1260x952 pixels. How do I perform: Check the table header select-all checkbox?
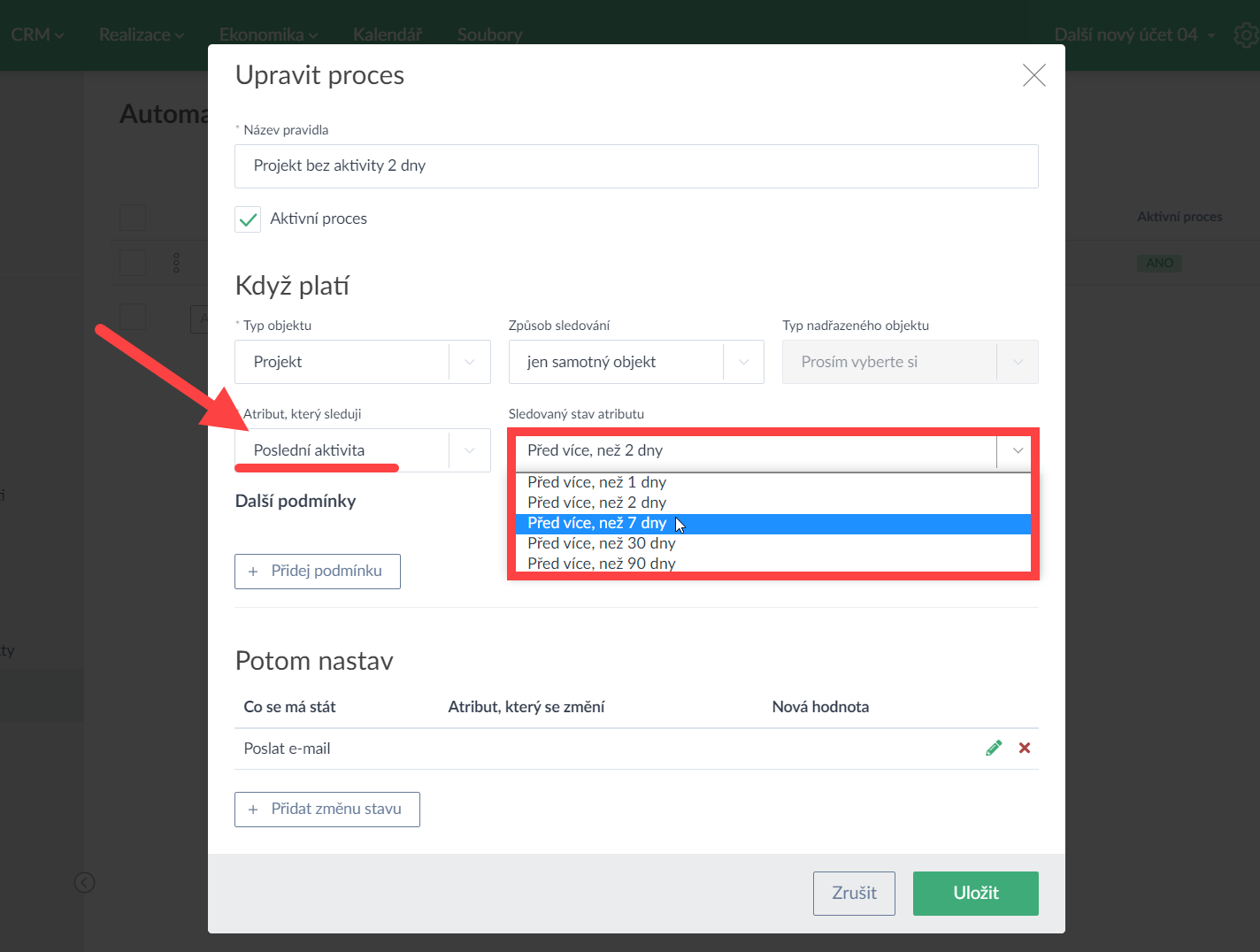coord(133,218)
